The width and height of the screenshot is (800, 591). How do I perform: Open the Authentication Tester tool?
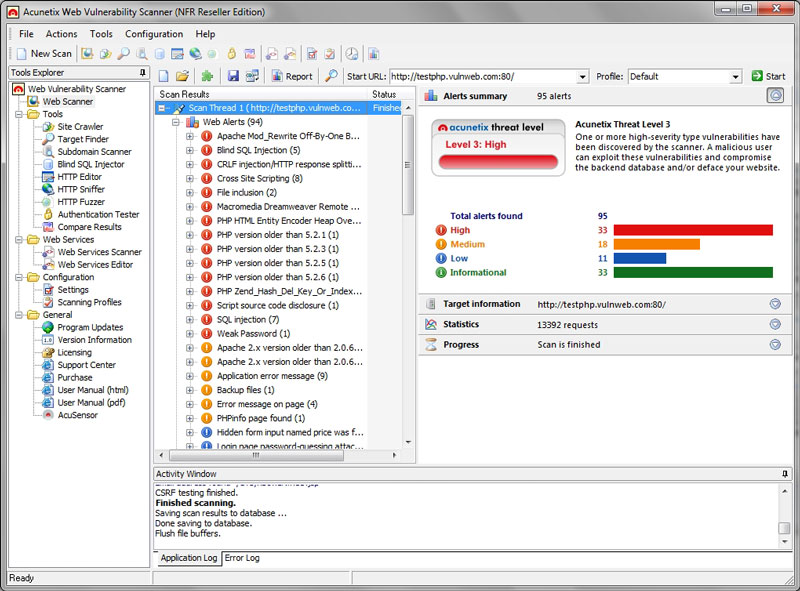98,214
